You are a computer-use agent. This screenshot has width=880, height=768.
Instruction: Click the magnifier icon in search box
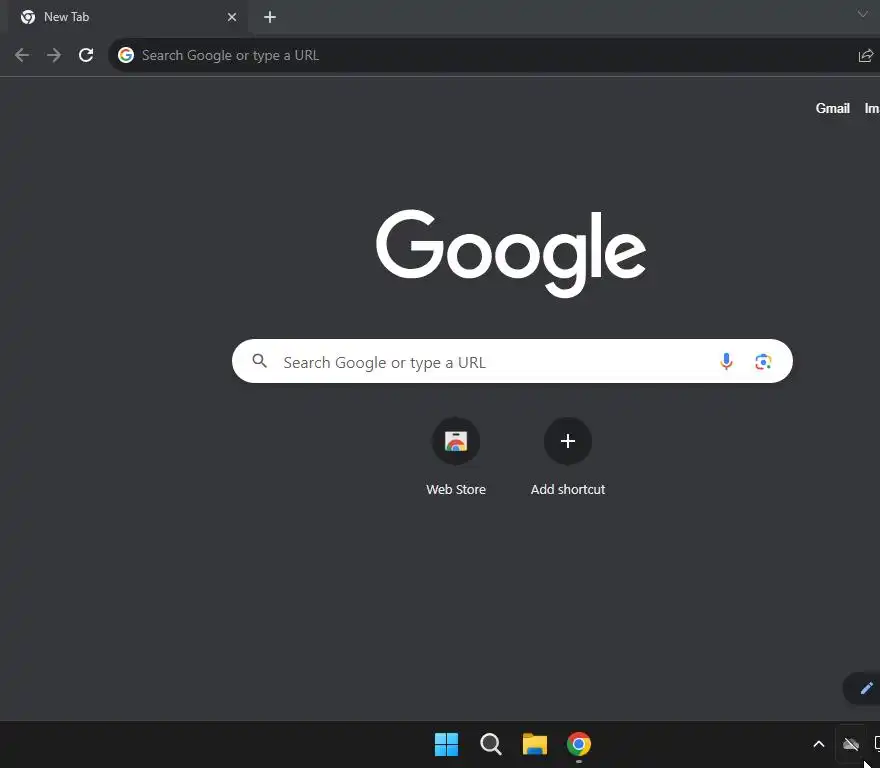click(259, 360)
